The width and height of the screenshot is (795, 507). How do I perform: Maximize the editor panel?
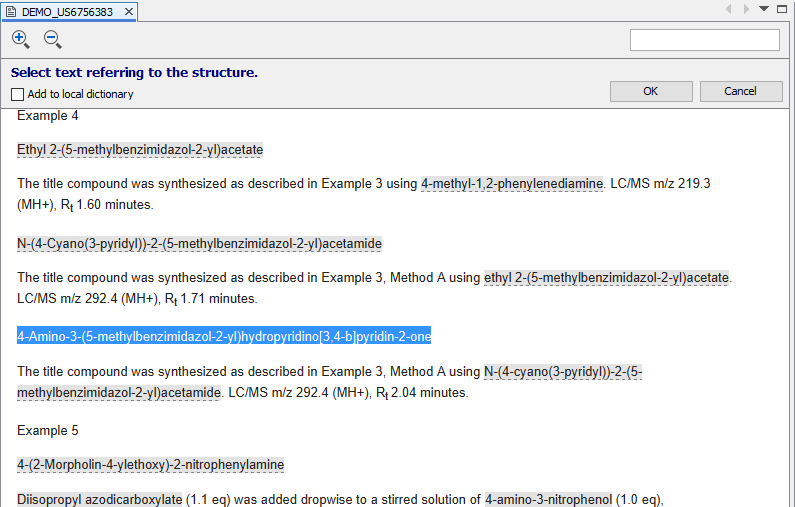point(782,9)
